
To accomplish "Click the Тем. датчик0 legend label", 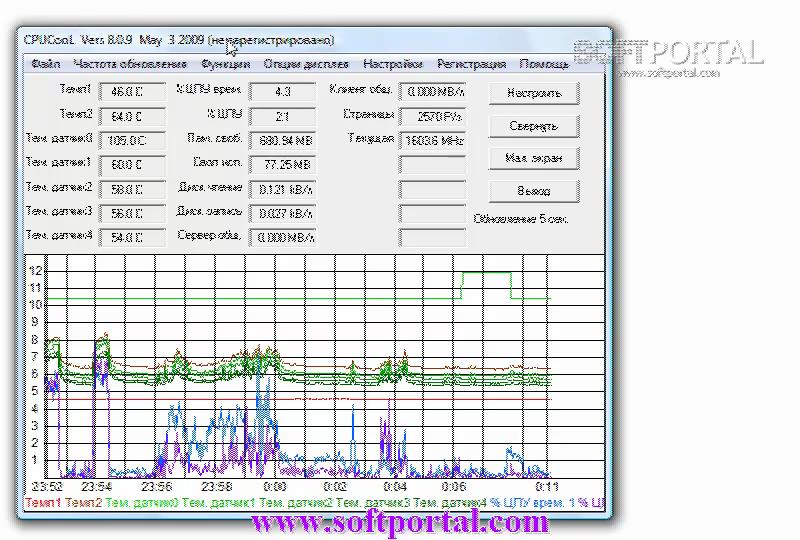I will click(x=142, y=503).
